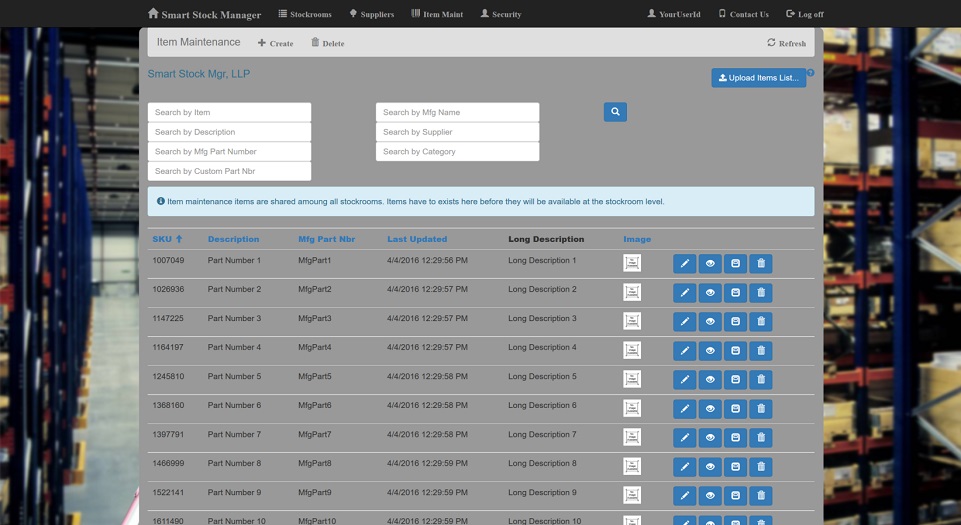The image size is (961, 525).
Task: Click the stock icon button for Part Number 3
Action: click(x=735, y=322)
